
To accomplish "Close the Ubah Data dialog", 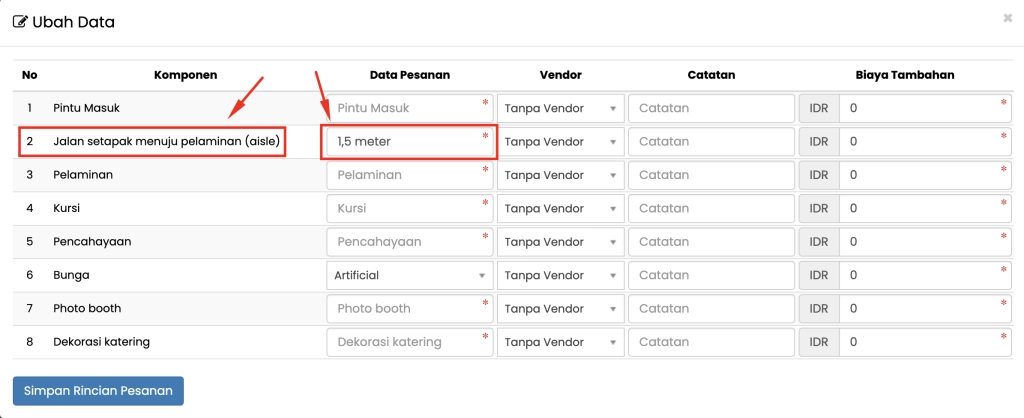I will 1007,18.
